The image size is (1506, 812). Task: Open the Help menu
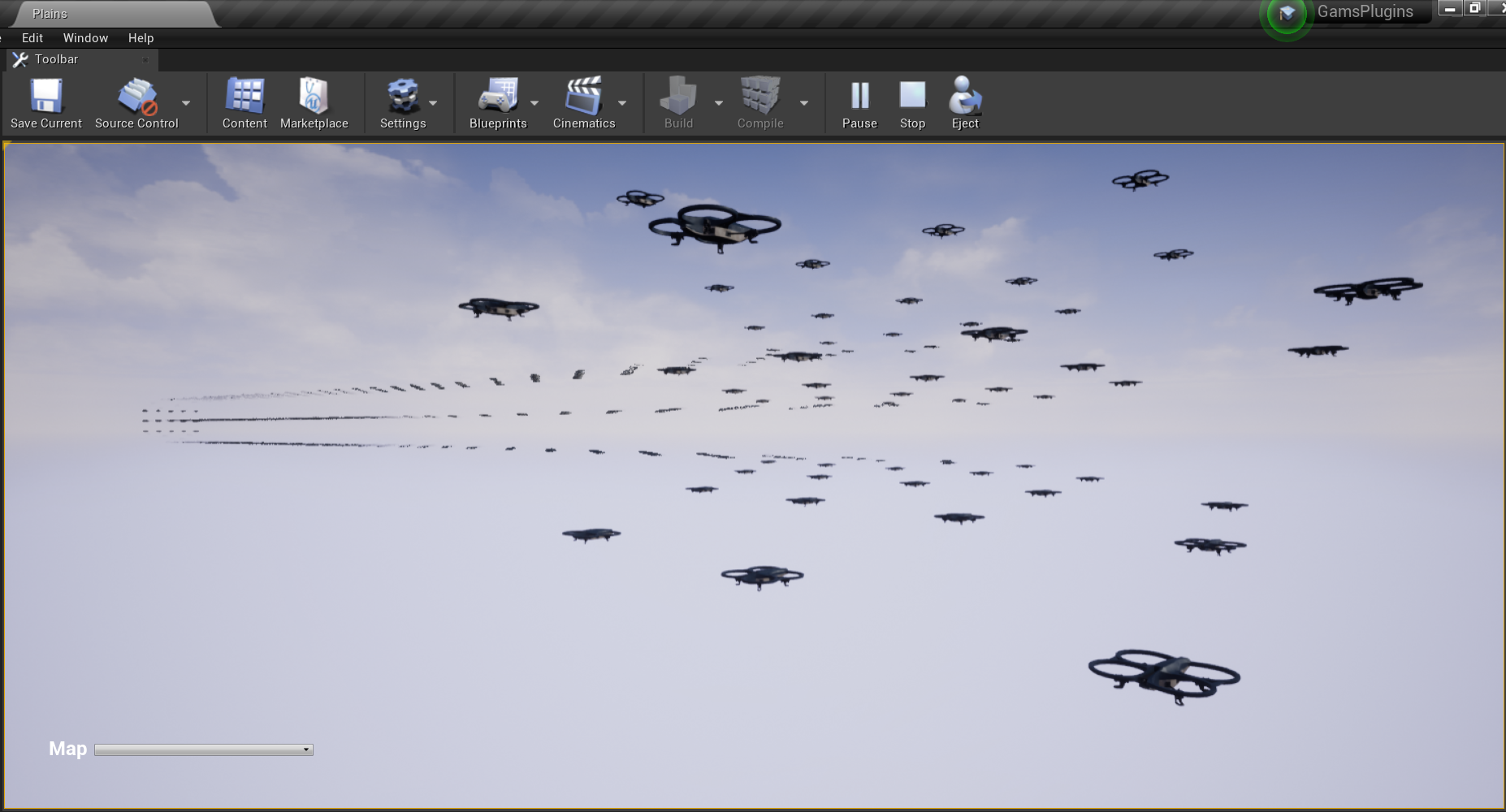click(x=141, y=37)
